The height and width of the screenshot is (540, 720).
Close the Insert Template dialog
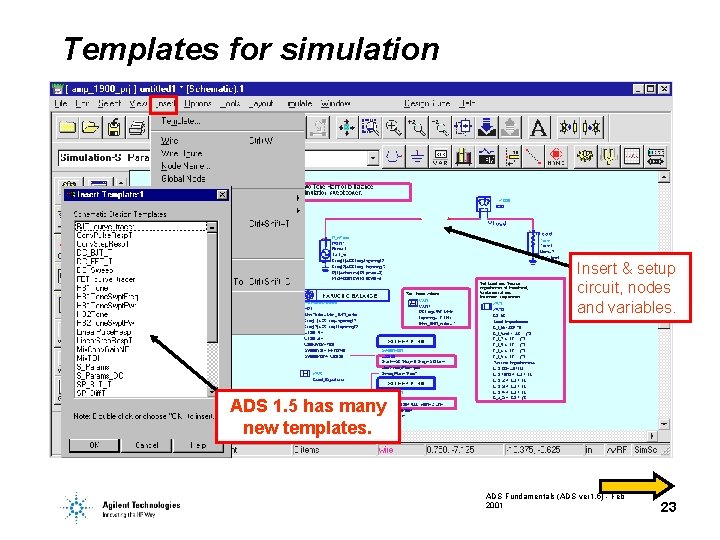[x=222, y=195]
